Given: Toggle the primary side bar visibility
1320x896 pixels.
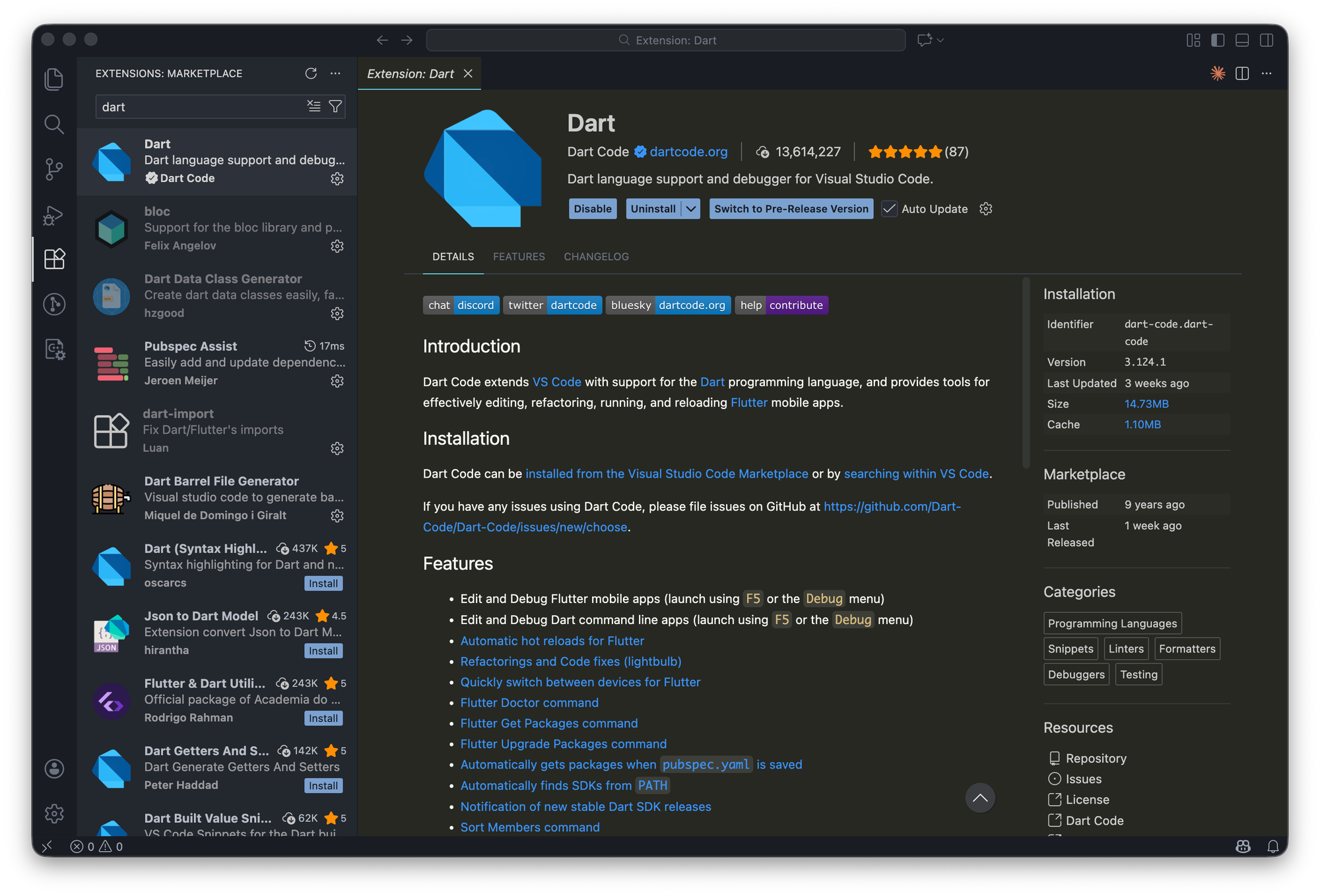Looking at the screenshot, I should coord(1218,40).
